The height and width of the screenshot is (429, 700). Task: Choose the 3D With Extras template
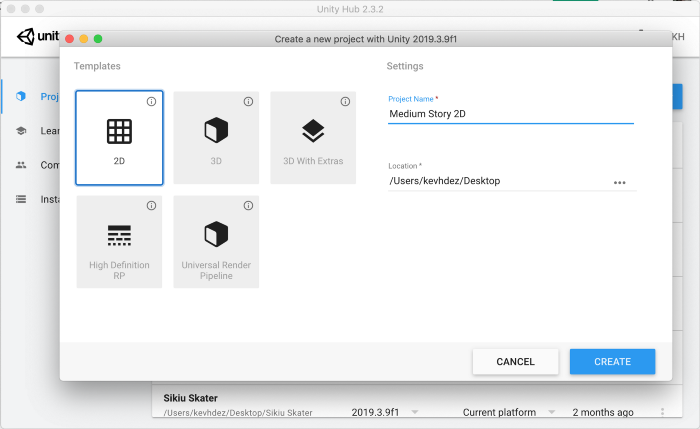313,137
